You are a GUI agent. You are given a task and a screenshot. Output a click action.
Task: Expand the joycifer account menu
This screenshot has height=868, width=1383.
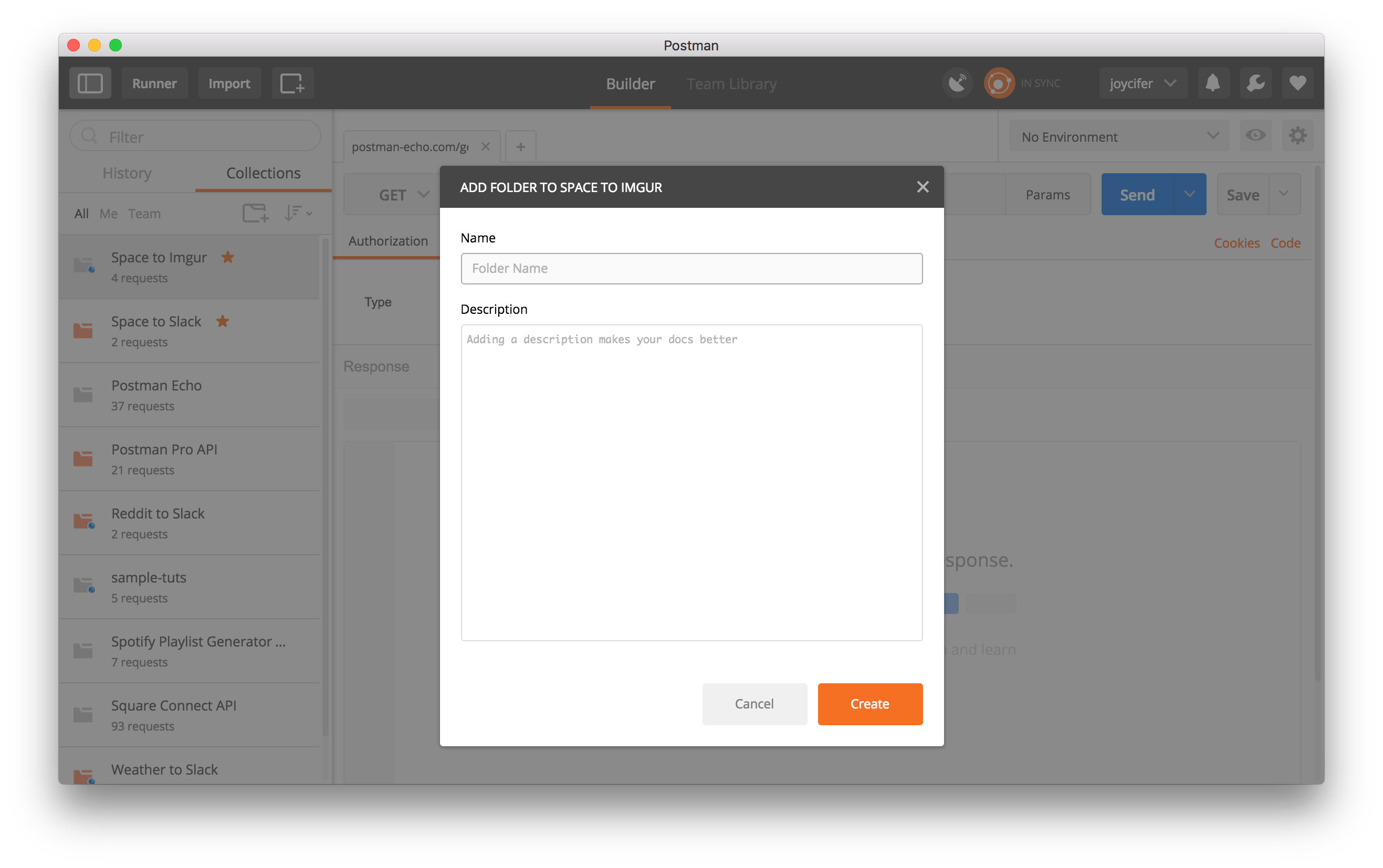pyautogui.click(x=1143, y=83)
